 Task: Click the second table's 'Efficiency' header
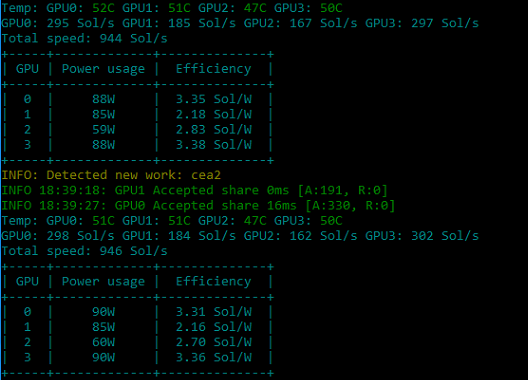coord(213,282)
